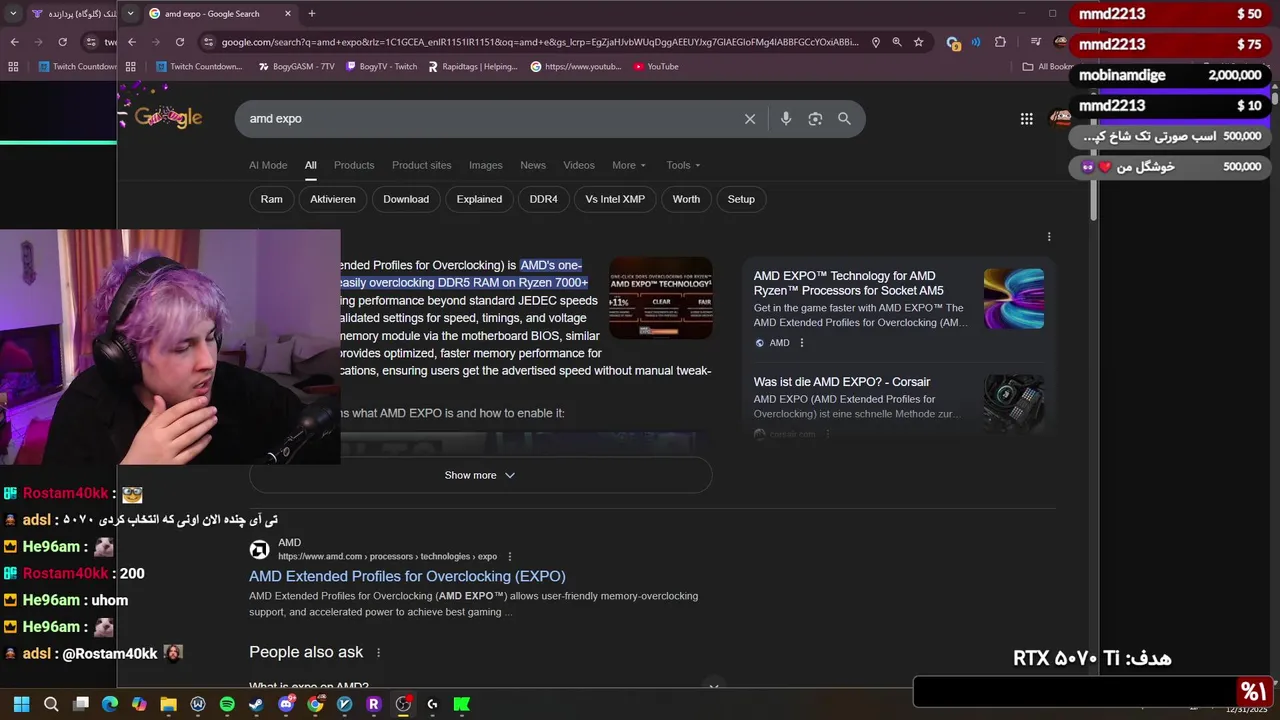Screen dimensions: 1280x720
Task: Open the browser Extensions puzzle icon
Action: click(1000, 42)
